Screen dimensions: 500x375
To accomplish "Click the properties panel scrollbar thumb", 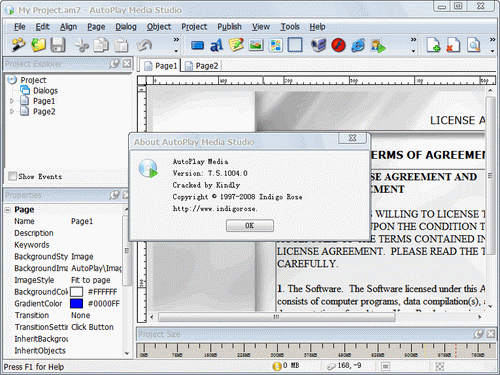I will pyautogui.click(x=126, y=250).
